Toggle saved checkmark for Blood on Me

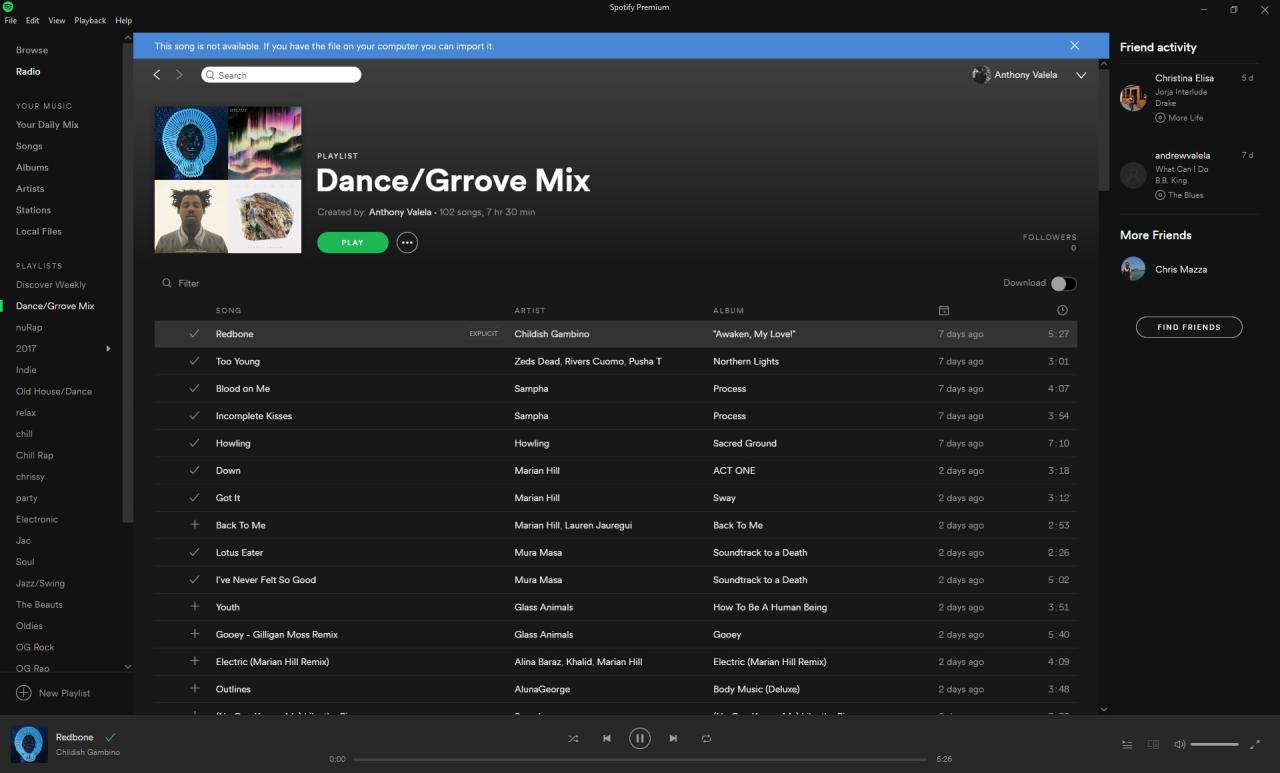195,389
